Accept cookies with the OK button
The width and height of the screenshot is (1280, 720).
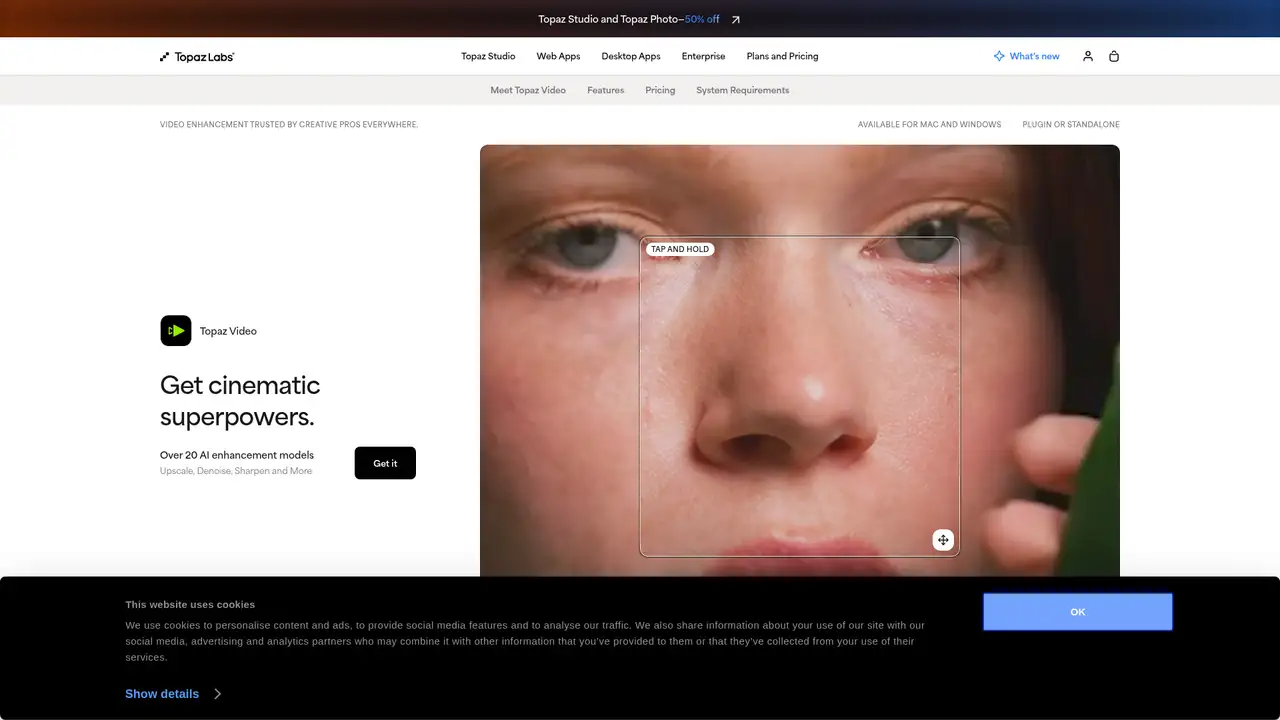(1078, 612)
